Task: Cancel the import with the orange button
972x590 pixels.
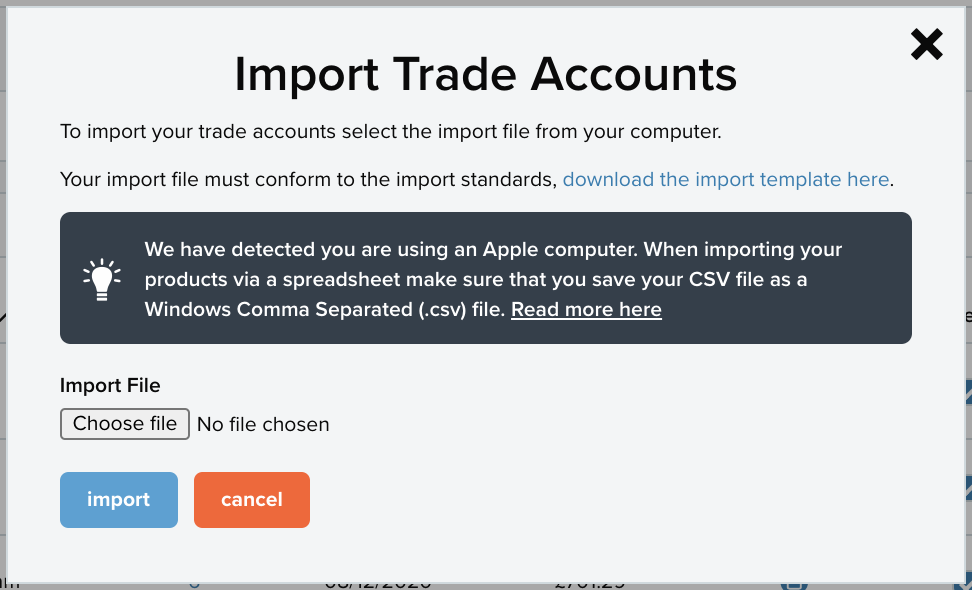Action: [x=252, y=500]
